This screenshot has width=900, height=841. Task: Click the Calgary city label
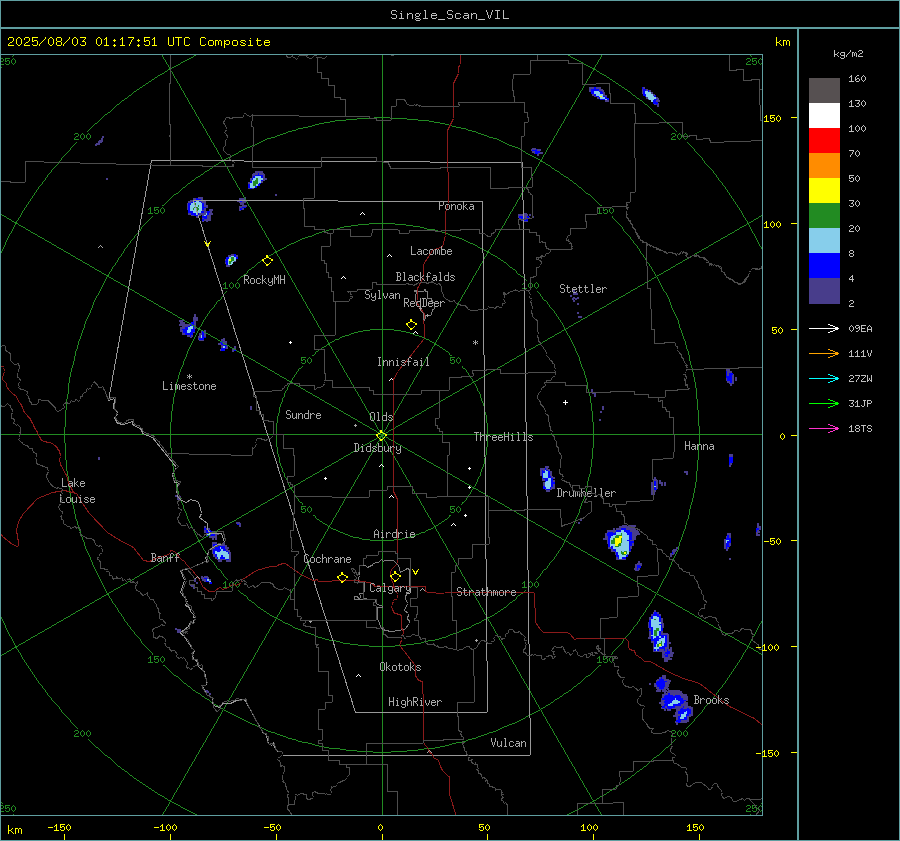390,588
